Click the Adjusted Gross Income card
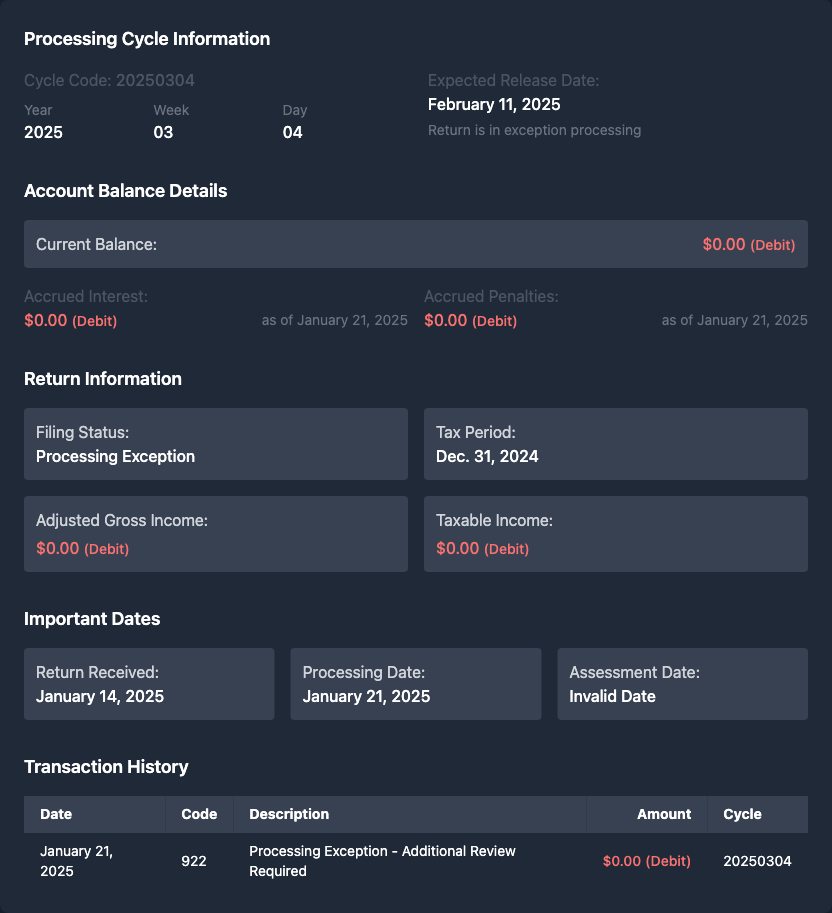 215,534
